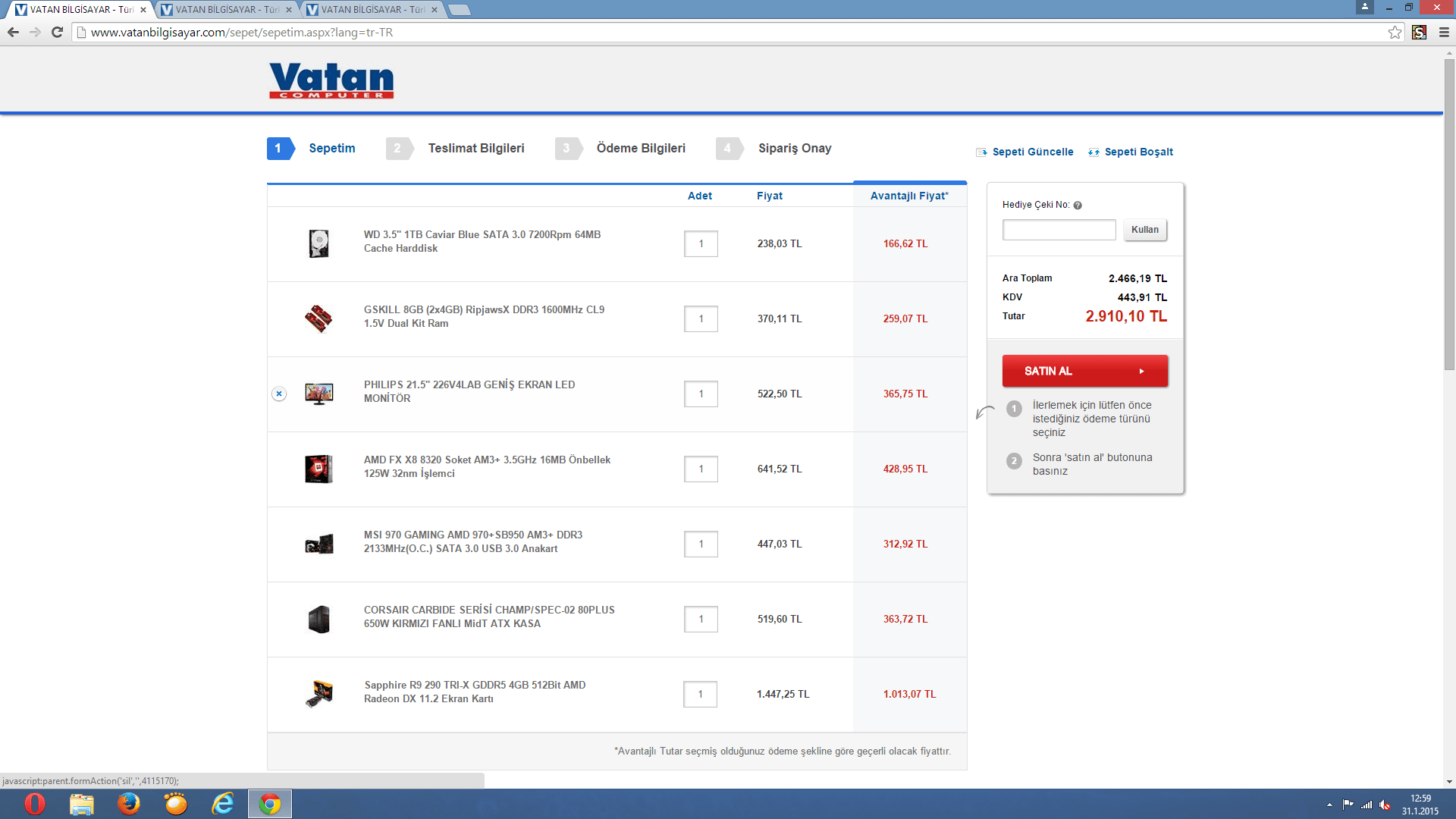Click quantity field for AMD FX 8320
This screenshot has height=819, width=1456.
[701, 469]
